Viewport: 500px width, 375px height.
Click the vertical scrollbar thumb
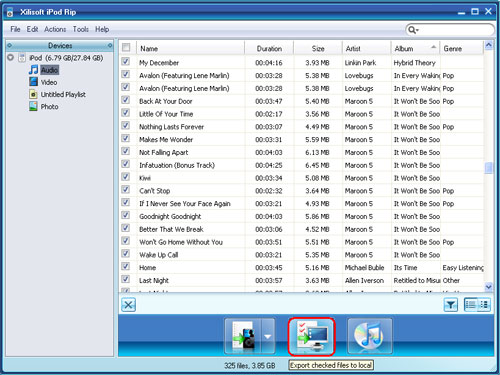point(489,168)
